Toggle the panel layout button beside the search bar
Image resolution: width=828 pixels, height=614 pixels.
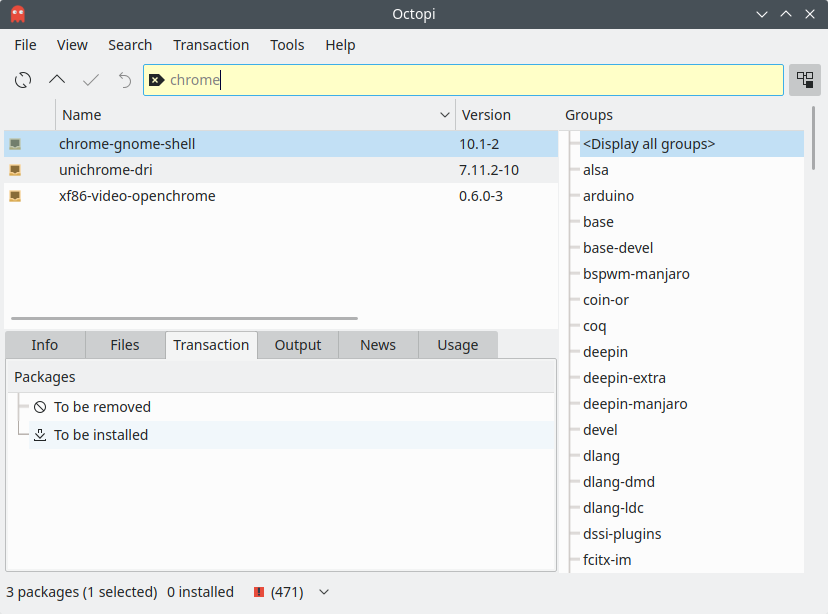coord(805,80)
